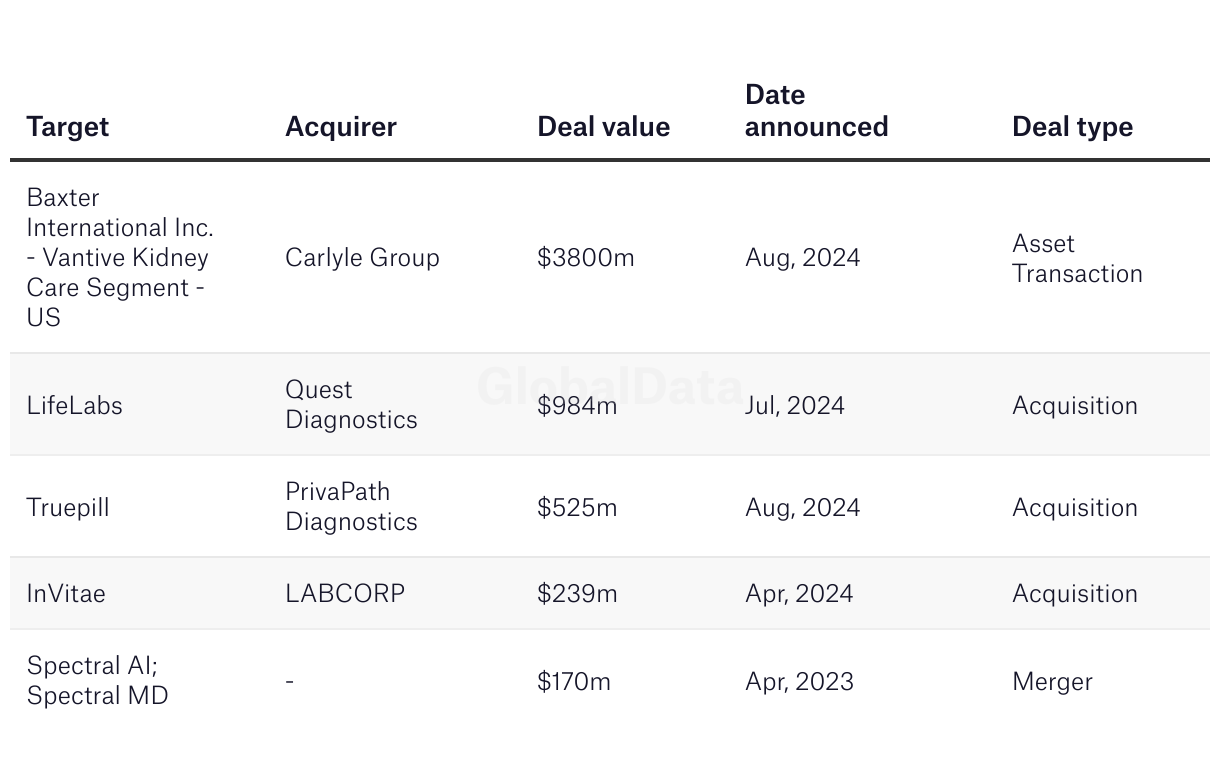Click Quest Diagnostics in the Acquirer column
1220x772 pixels.
pyautogui.click(x=351, y=404)
